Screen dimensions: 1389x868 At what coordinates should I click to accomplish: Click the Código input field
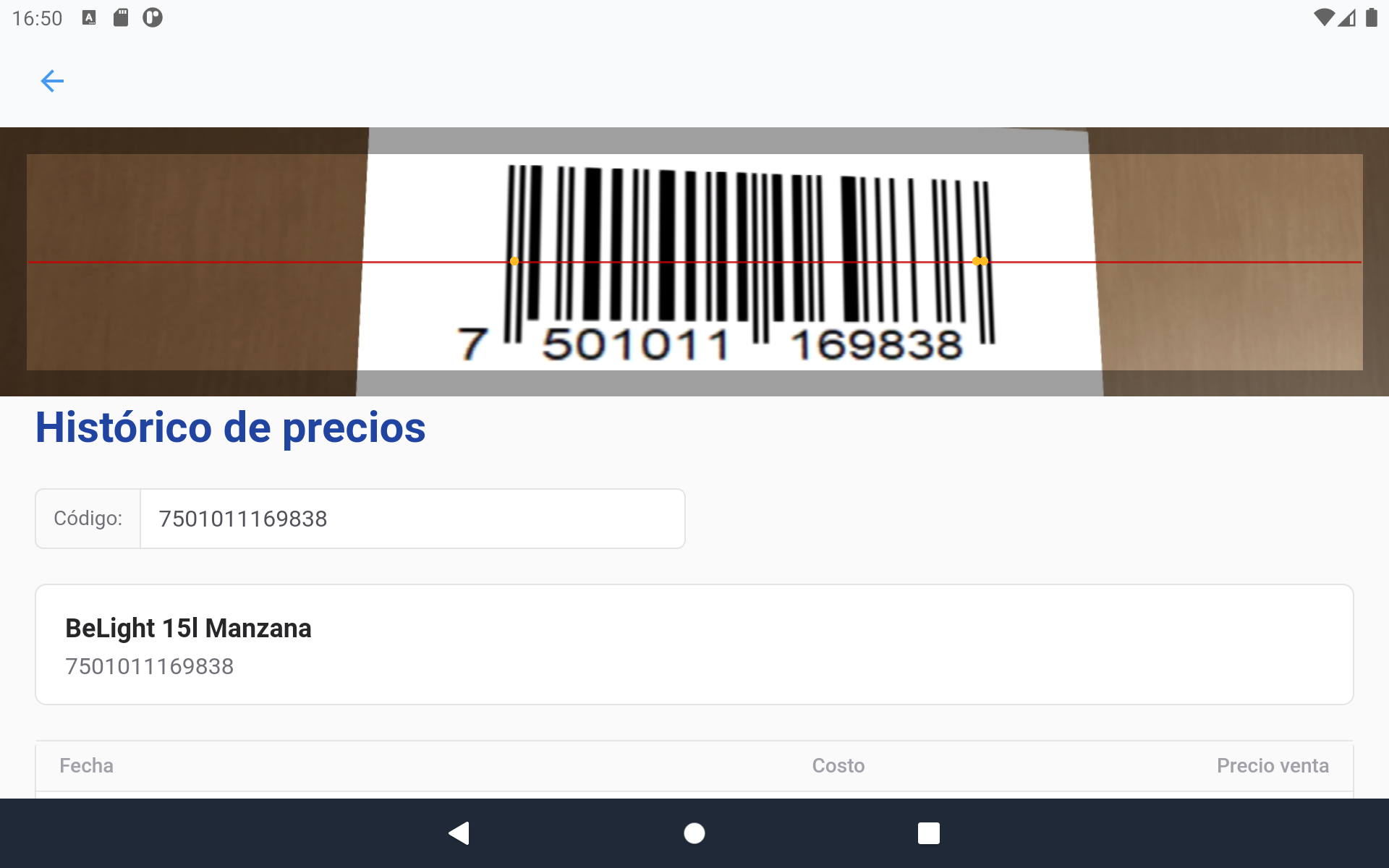click(412, 519)
